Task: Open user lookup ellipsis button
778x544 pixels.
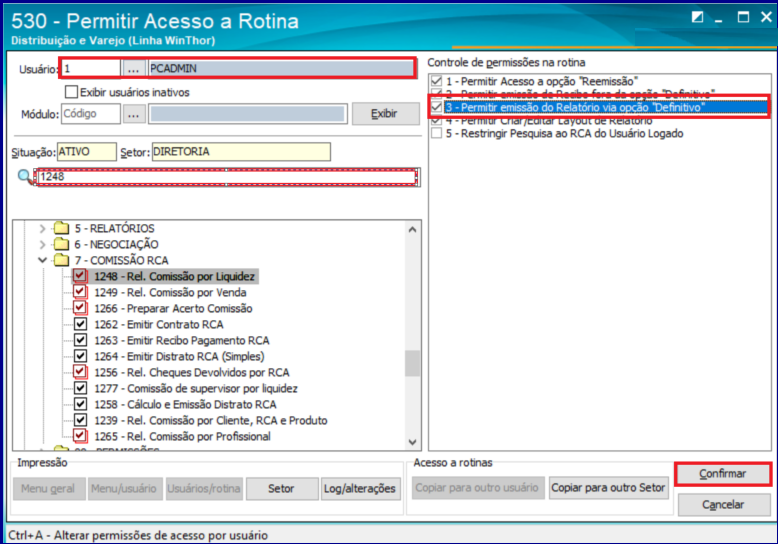Action: (133, 68)
